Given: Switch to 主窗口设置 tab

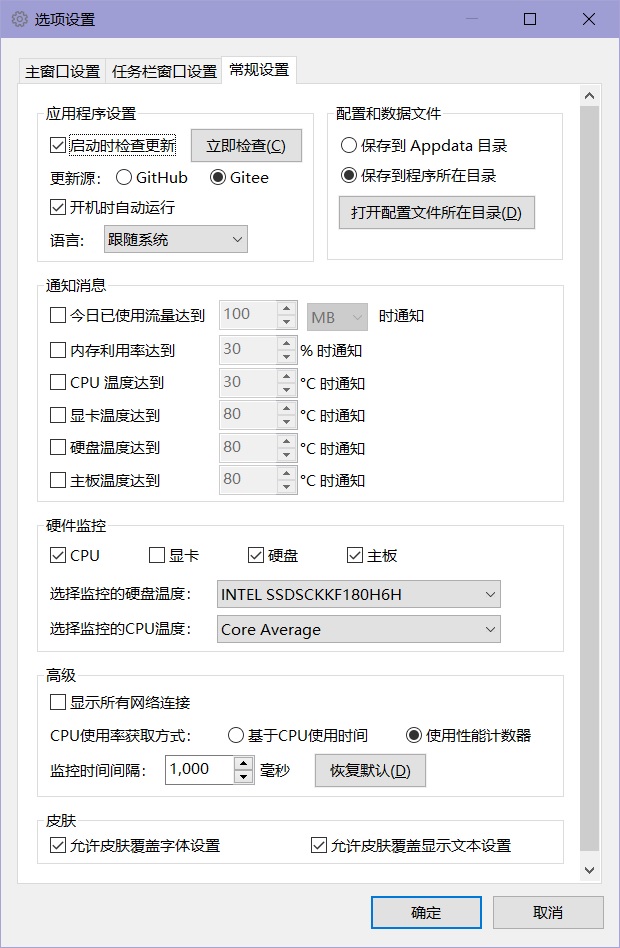Looking at the screenshot, I should tap(62, 72).
